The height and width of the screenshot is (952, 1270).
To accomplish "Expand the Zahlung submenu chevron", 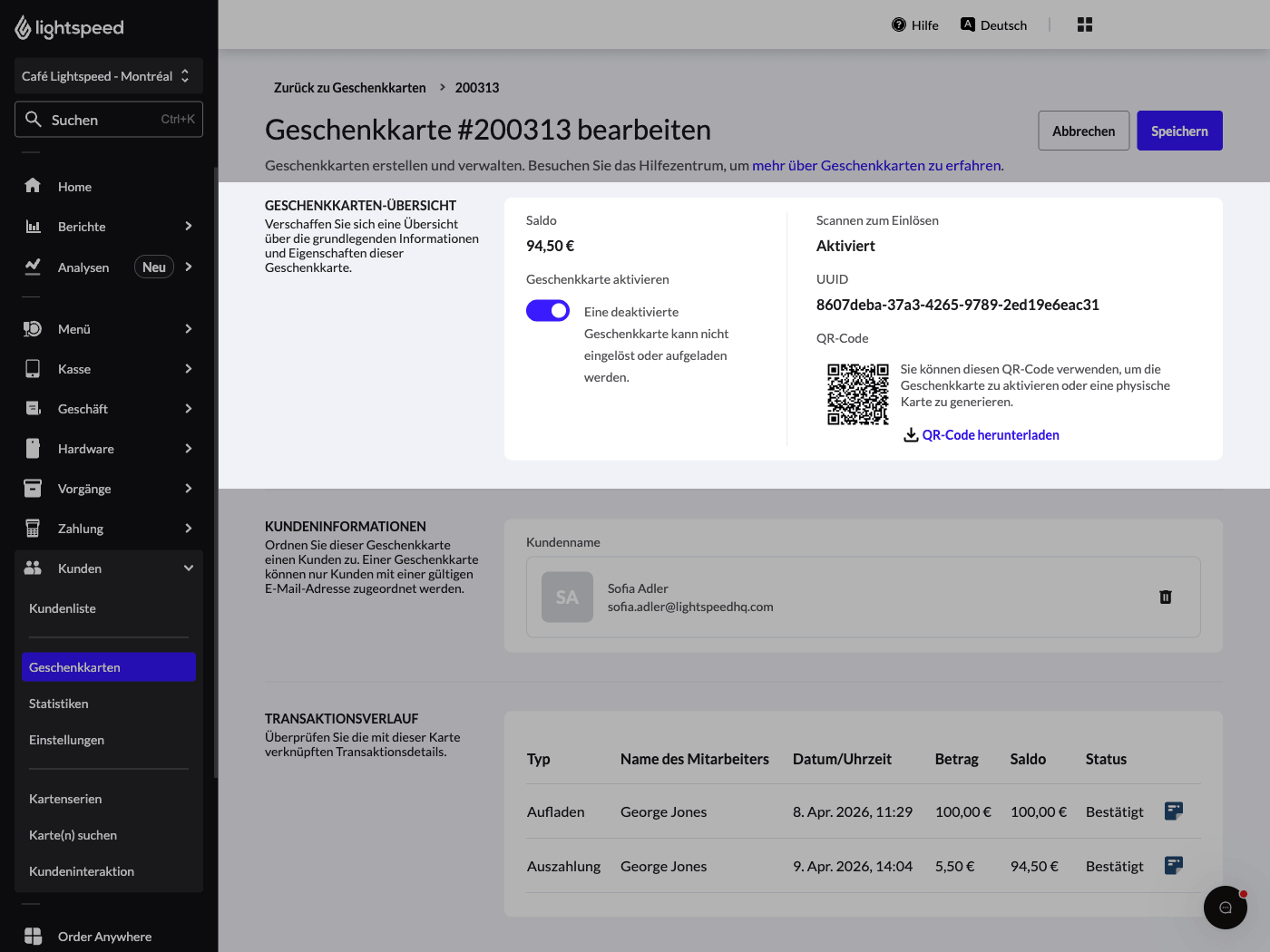I will (189, 528).
